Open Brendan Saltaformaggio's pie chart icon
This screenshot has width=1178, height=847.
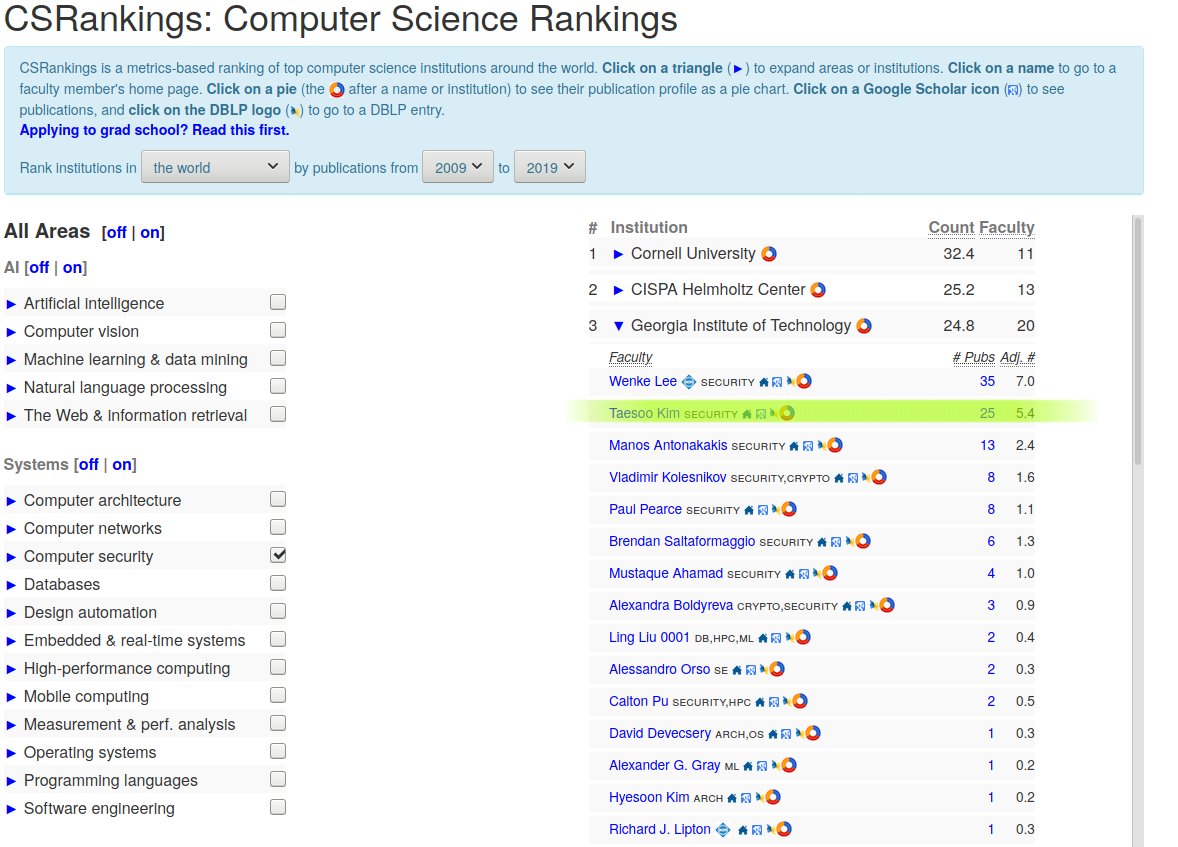coord(862,541)
